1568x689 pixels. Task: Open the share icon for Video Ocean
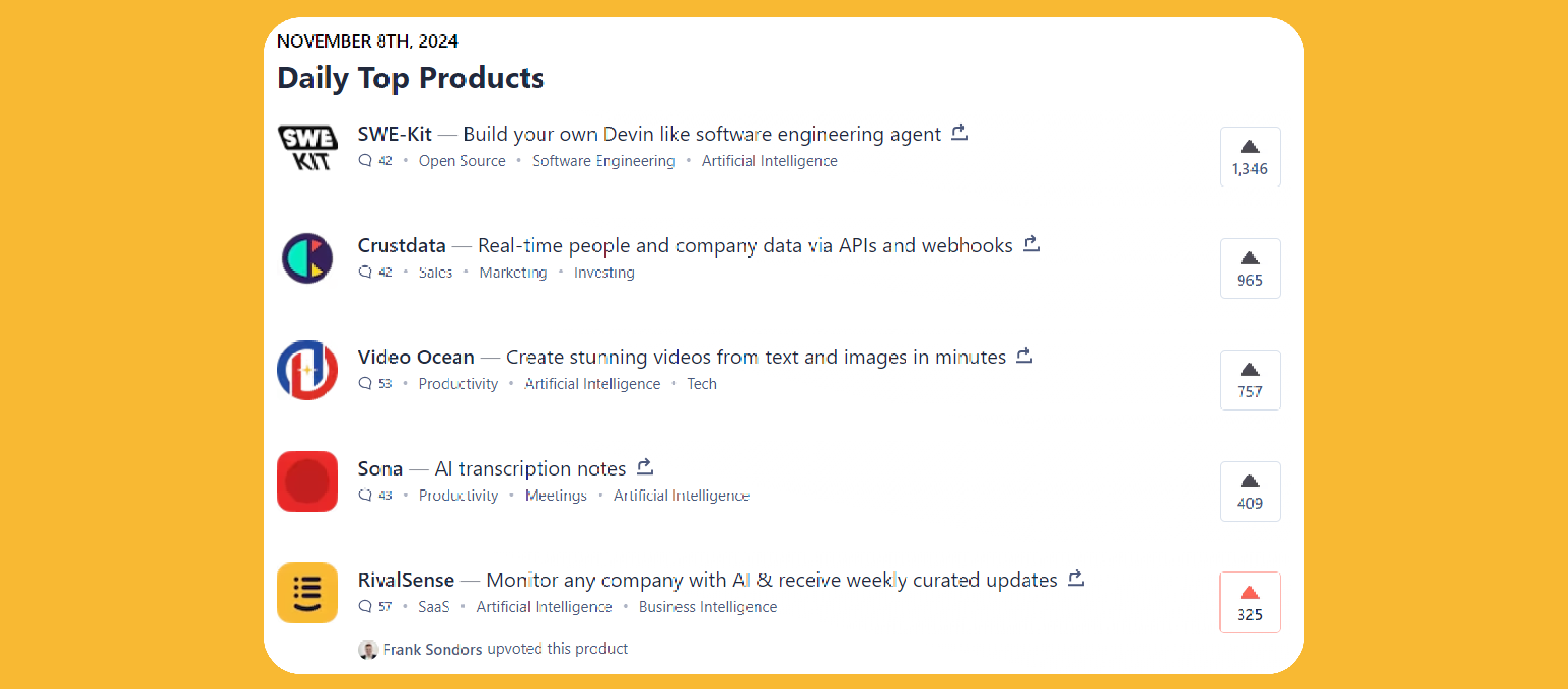[1025, 355]
